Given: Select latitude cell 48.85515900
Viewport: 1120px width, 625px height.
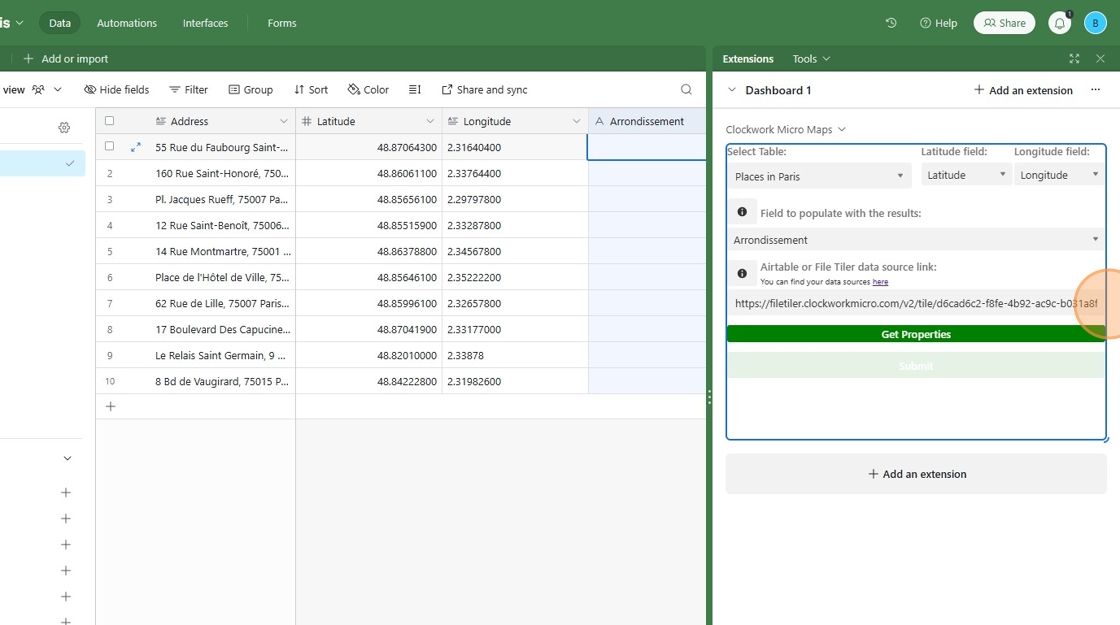Looking at the screenshot, I should coord(369,225).
